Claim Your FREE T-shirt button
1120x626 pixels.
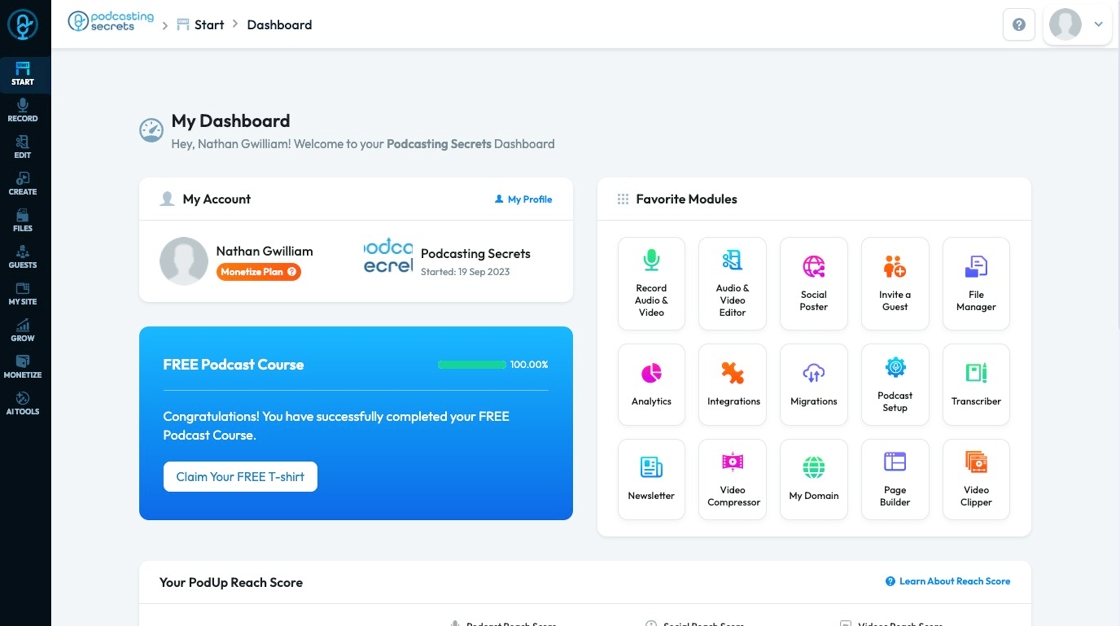coord(240,477)
